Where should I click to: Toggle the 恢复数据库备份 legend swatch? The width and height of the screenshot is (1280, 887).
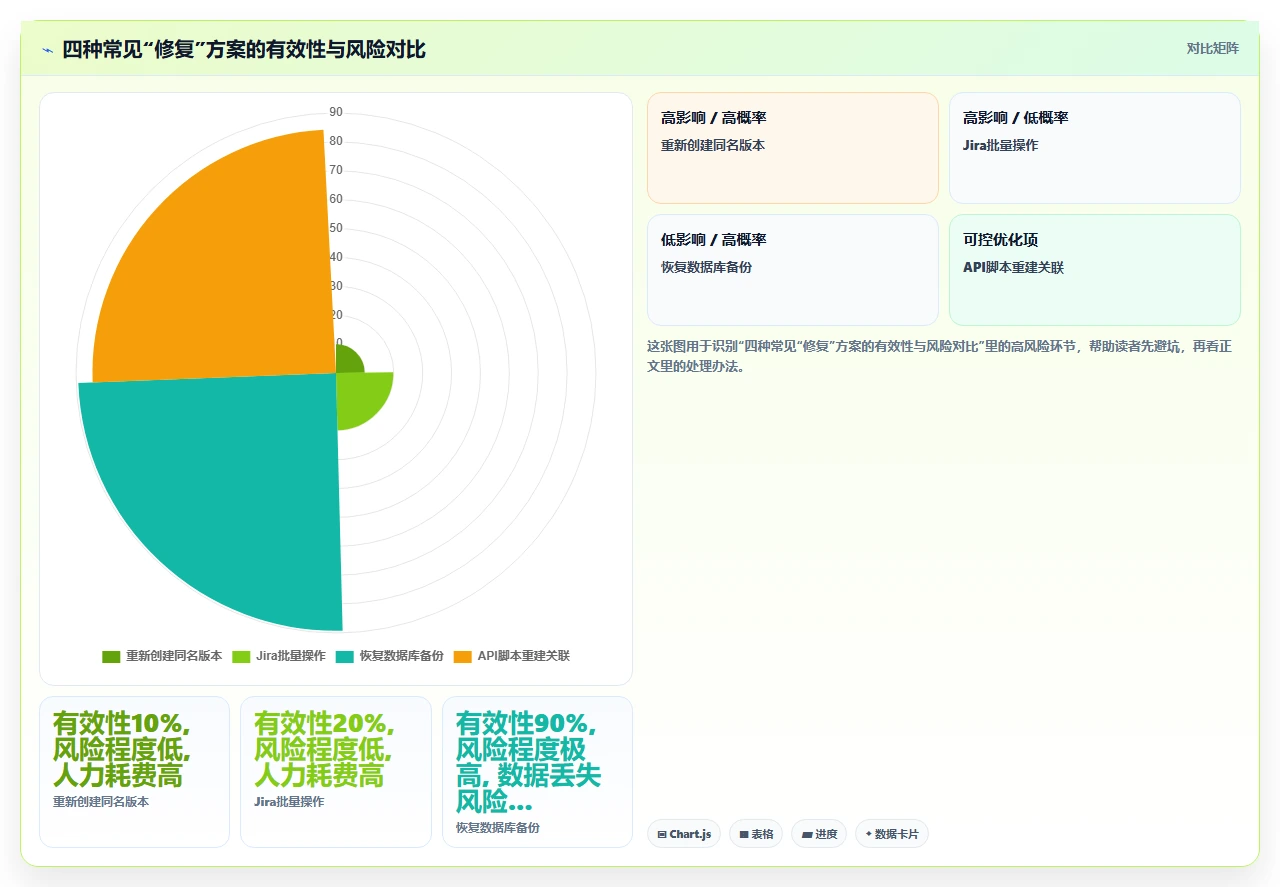(345, 657)
